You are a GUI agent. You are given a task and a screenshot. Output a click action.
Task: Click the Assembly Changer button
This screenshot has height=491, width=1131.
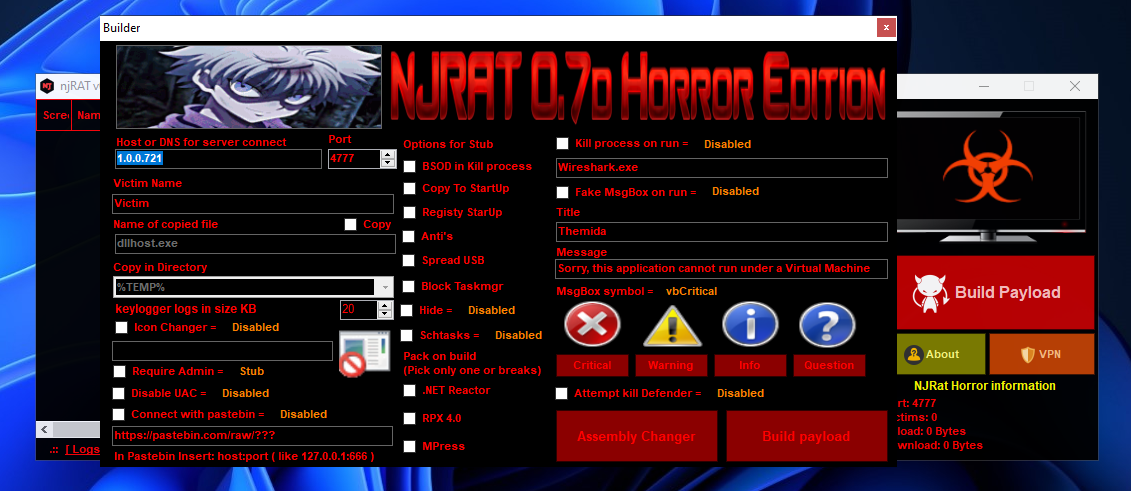click(636, 436)
